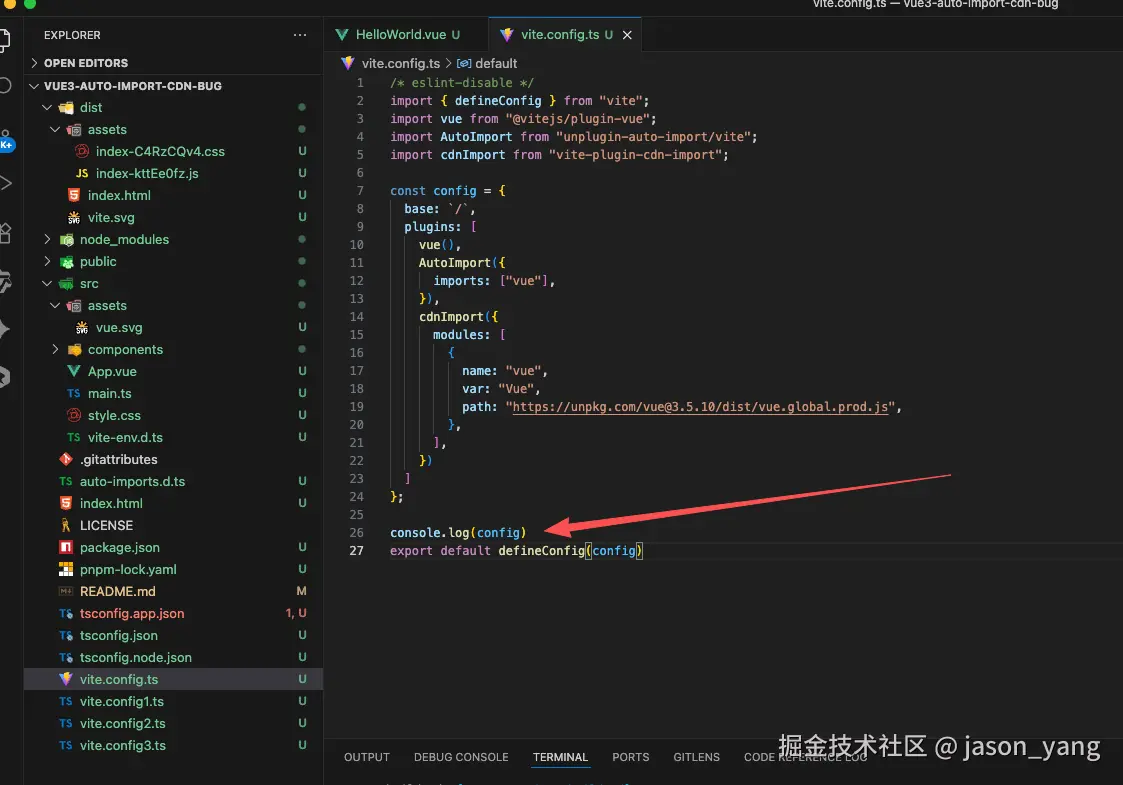Switch to the GITLENS panel tab
Image resolution: width=1123 pixels, height=785 pixels.
tap(696, 757)
